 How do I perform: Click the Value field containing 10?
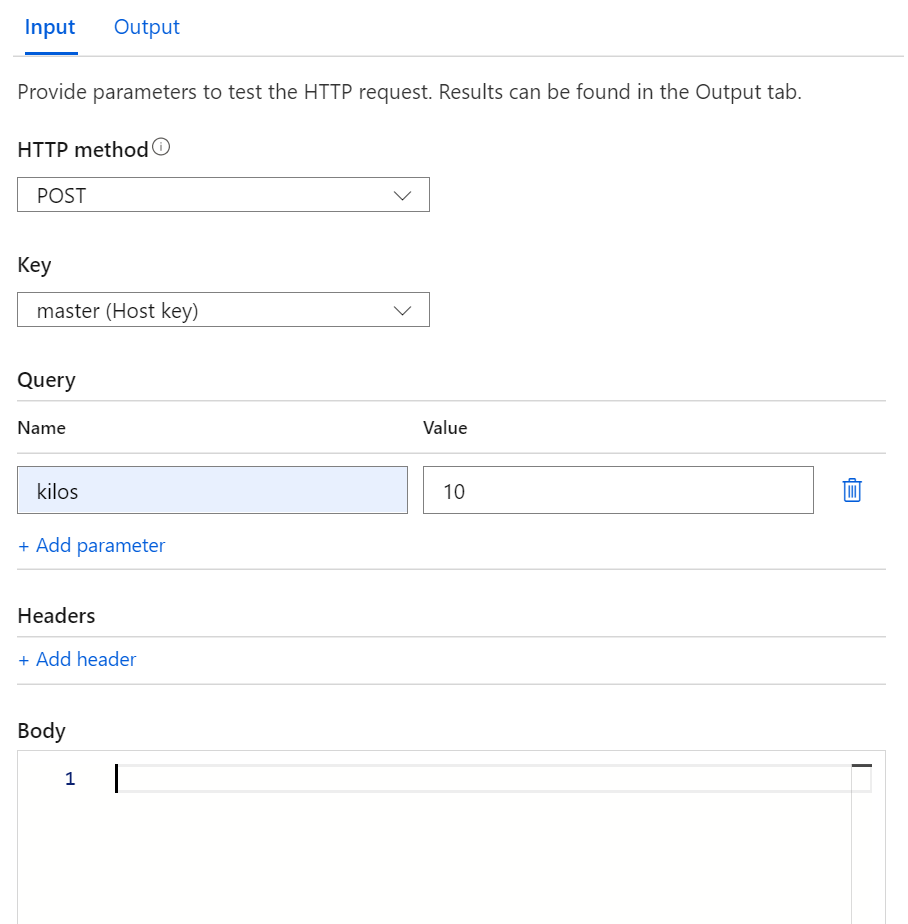click(618, 490)
